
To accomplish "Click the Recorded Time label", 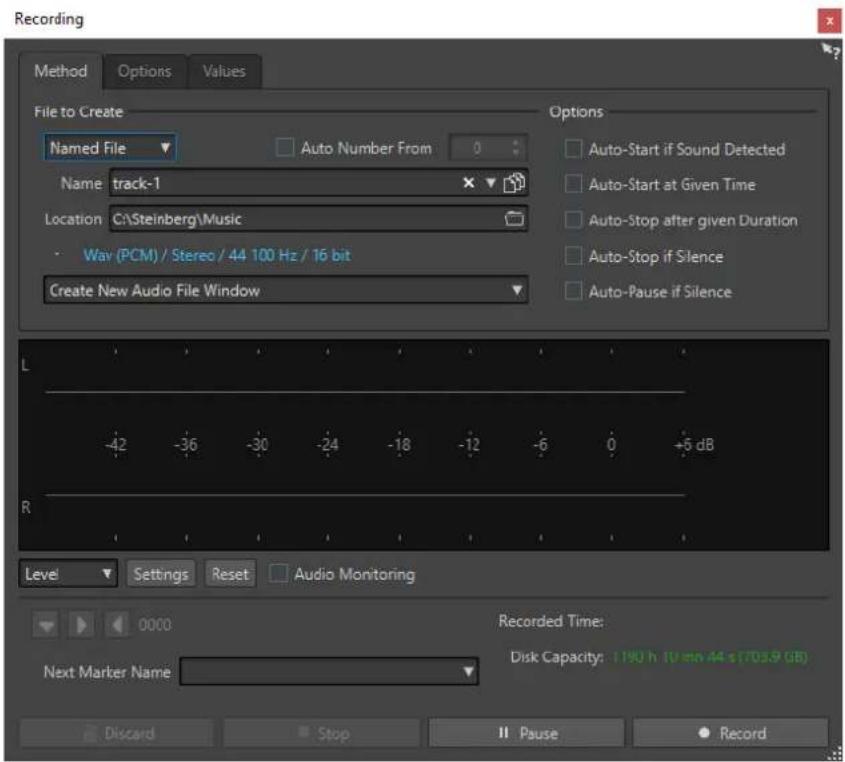I will point(551,621).
